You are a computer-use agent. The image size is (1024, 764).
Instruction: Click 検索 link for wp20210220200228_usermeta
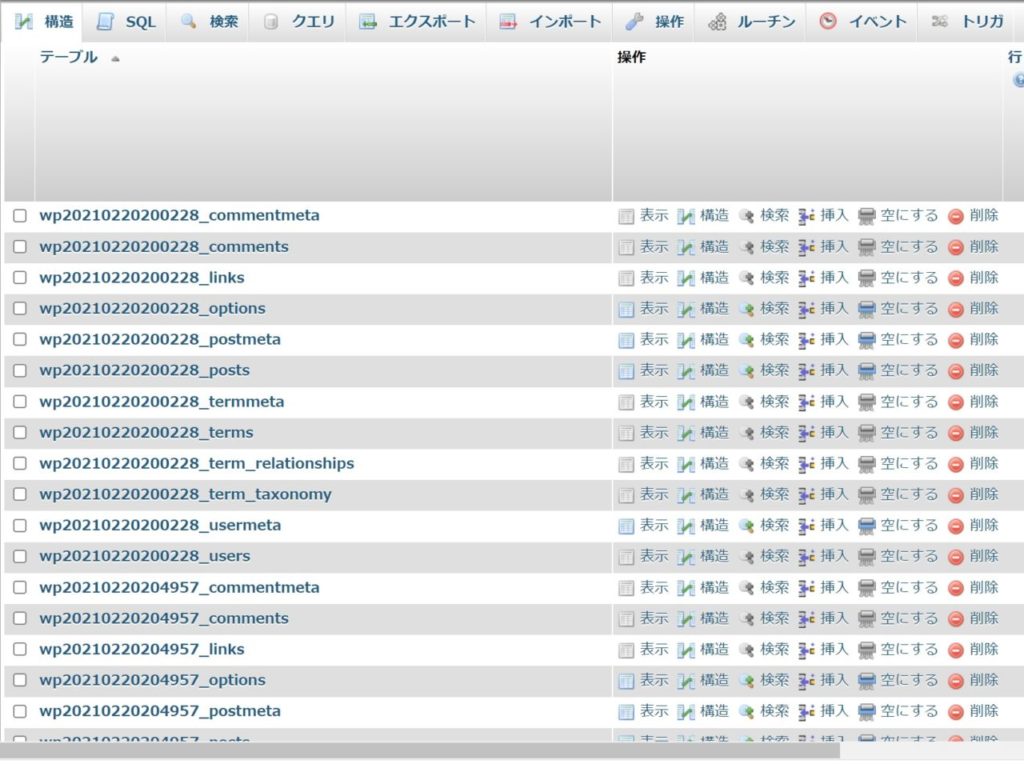[x=775, y=525]
